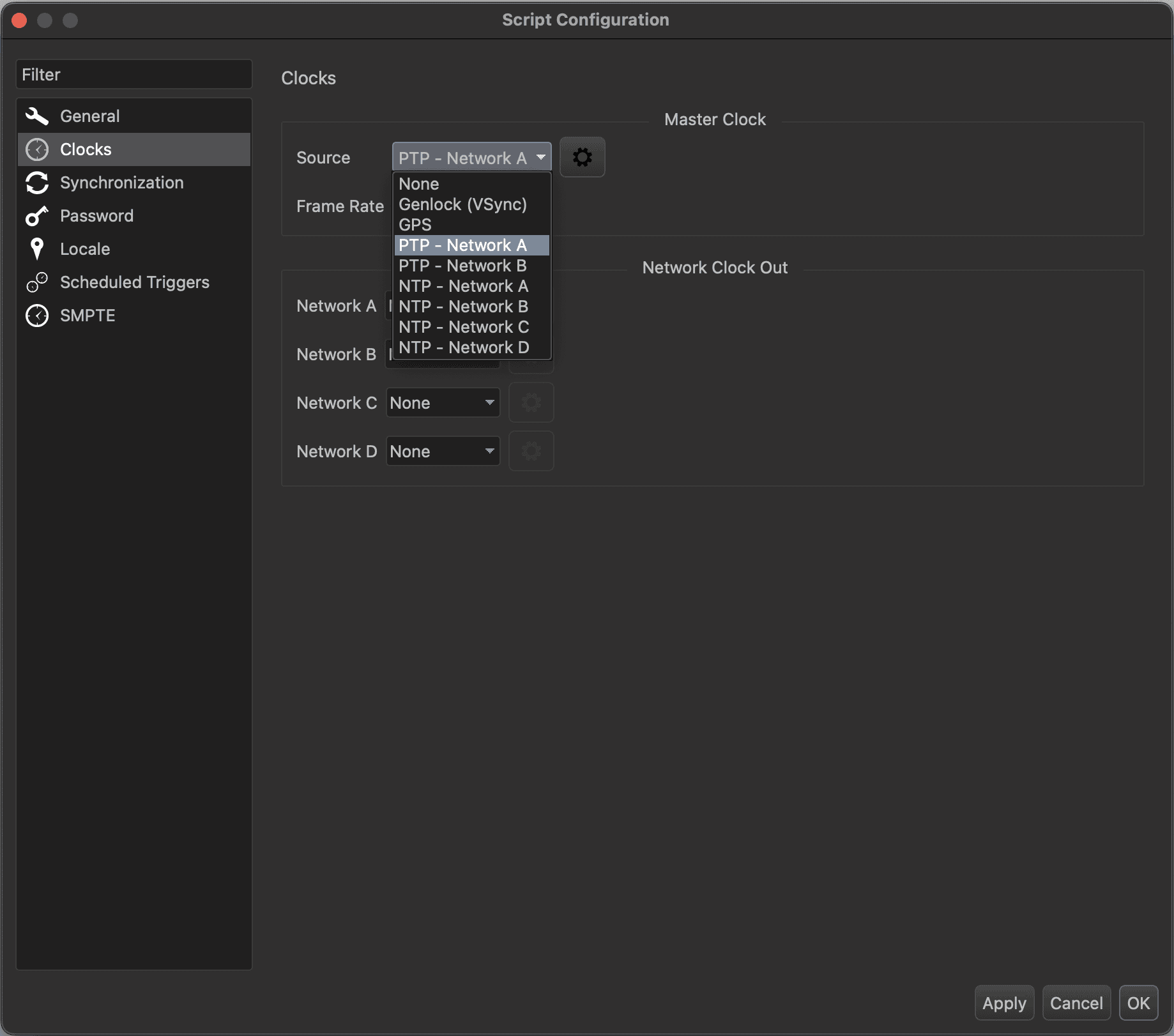1174x1036 pixels.
Task: Select PTP - Network B option
Action: coord(462,266)
